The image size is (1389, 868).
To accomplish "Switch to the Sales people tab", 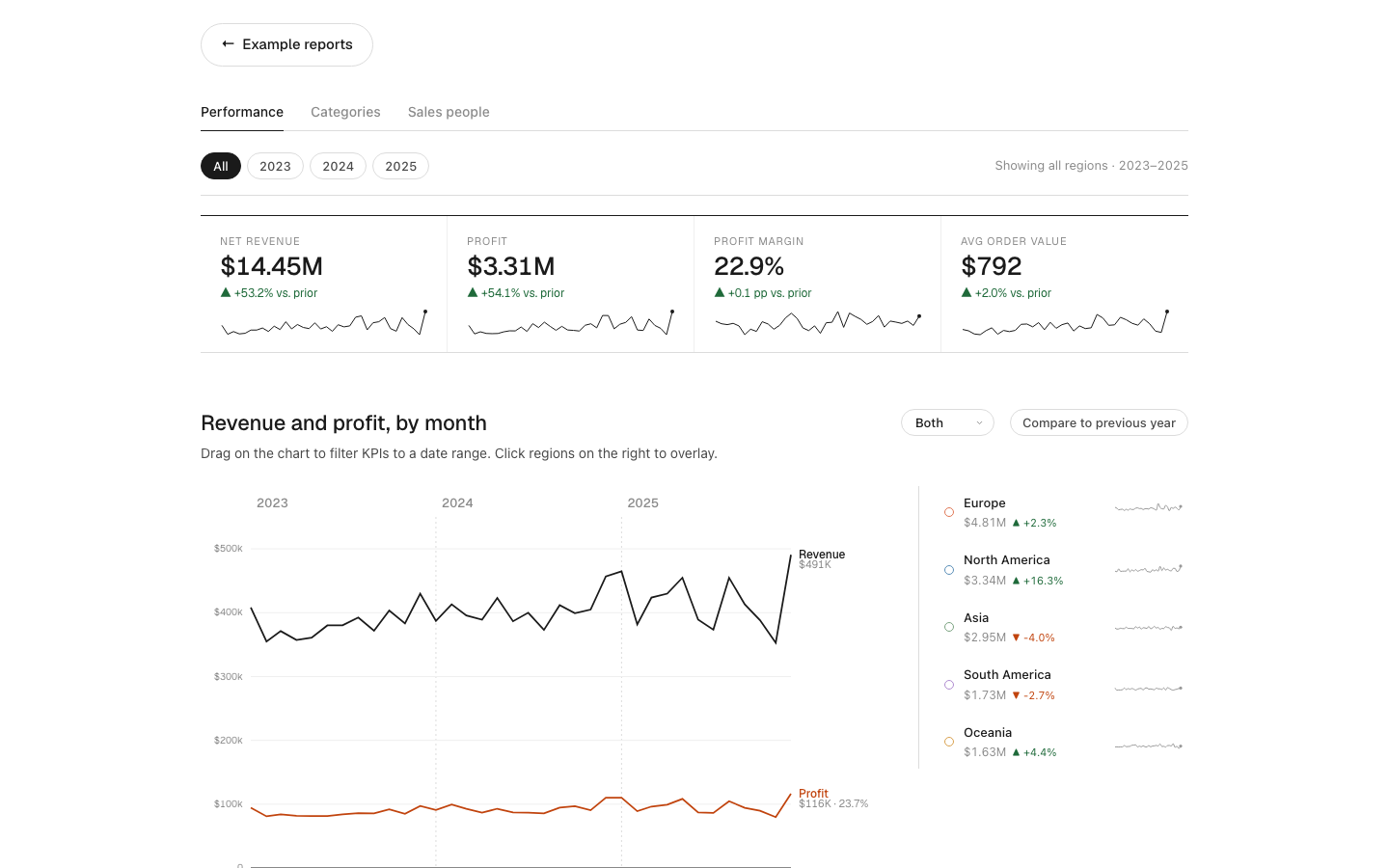I will pyautogui.click(x=449, y=112).
